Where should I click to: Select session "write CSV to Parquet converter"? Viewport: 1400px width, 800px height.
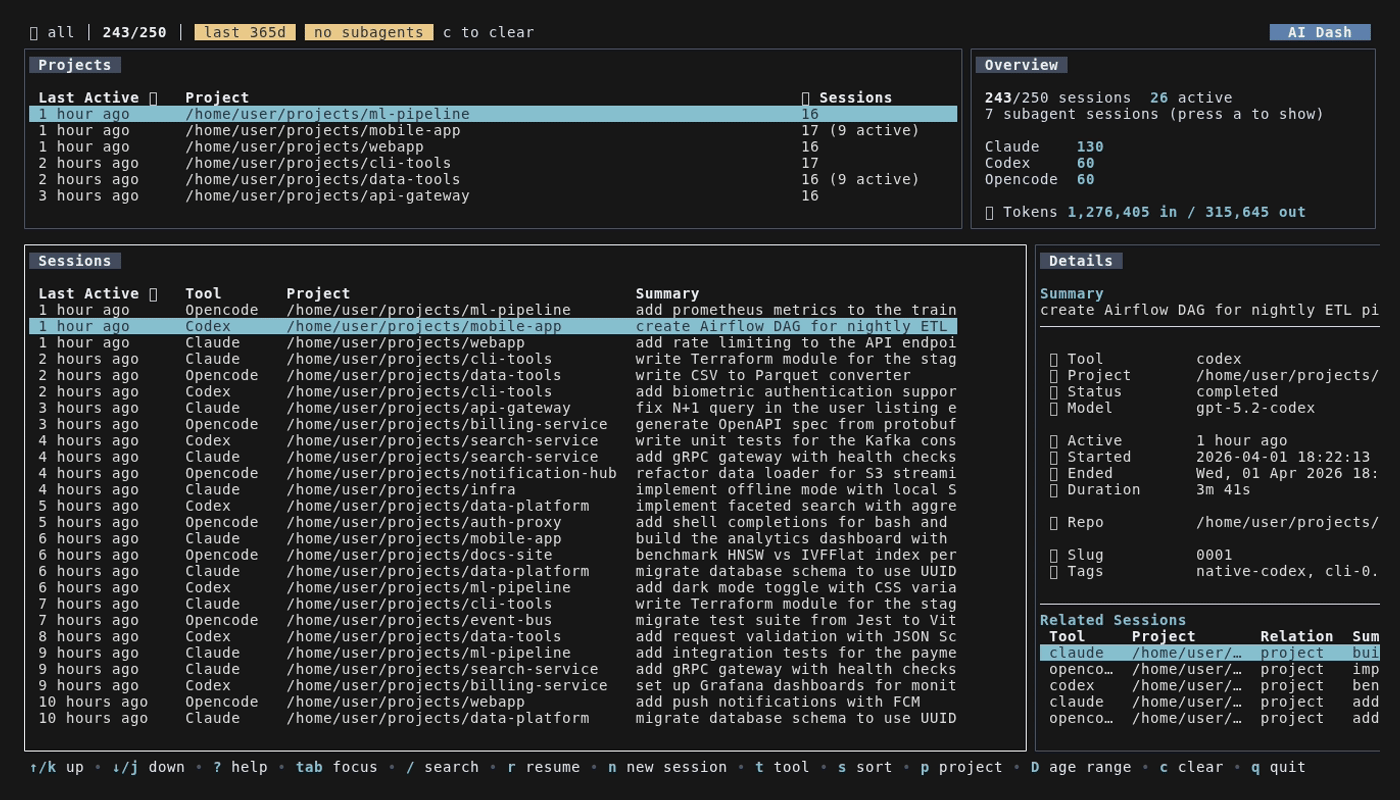click(x=493, y=375)
